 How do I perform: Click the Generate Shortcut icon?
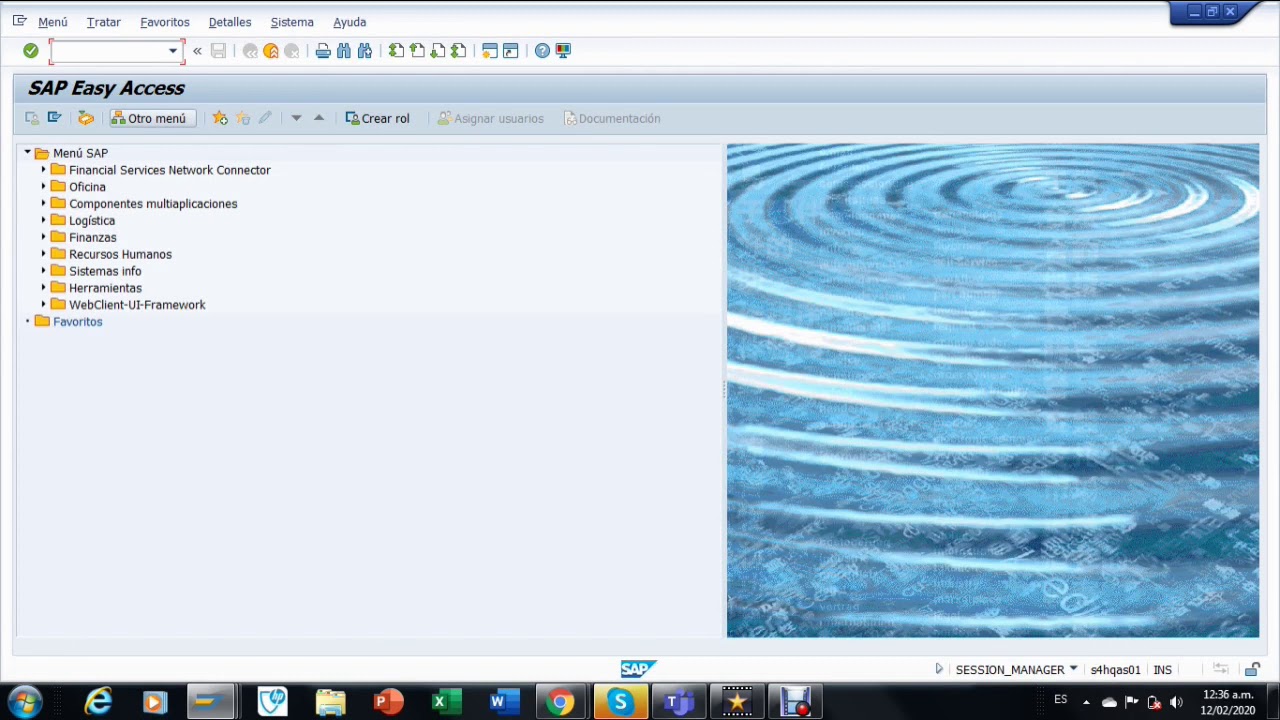coord(510,51)
